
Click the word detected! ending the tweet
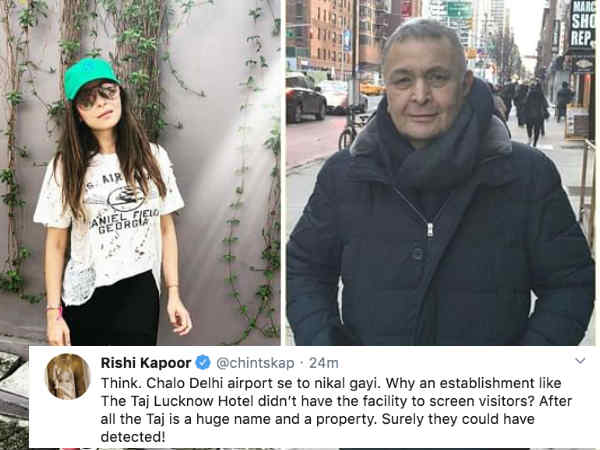133,436
